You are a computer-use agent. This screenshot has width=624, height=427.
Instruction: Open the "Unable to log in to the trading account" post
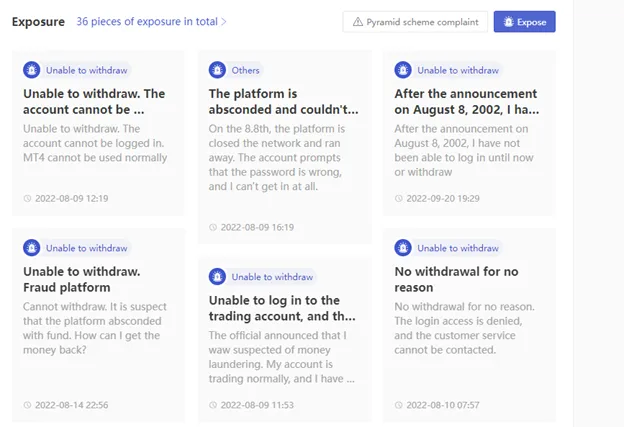coord(282,308)
